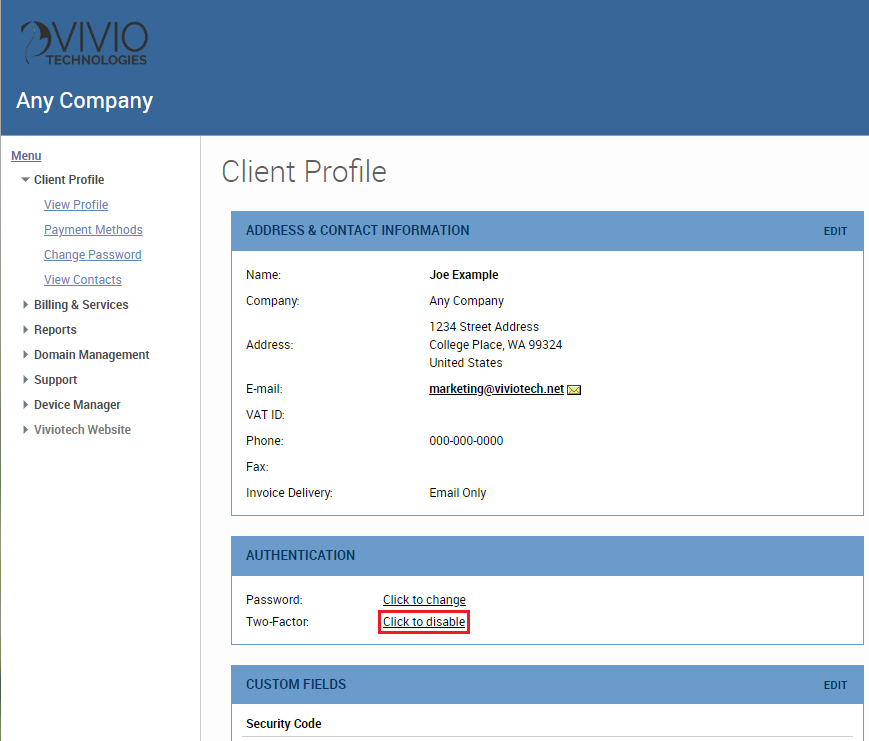This screenshot has width=869, height=741.
Task: Click the marketing@viviotech.net email address
Action: pos(496,389)
